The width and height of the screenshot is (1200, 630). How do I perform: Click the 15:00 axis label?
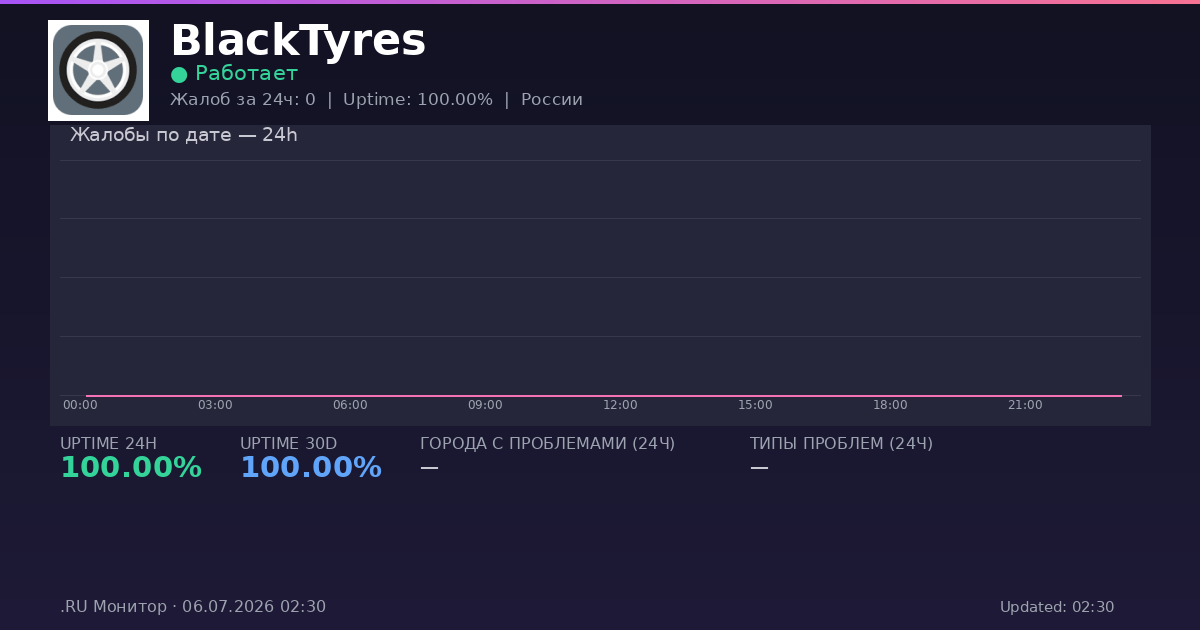point(755,405)
